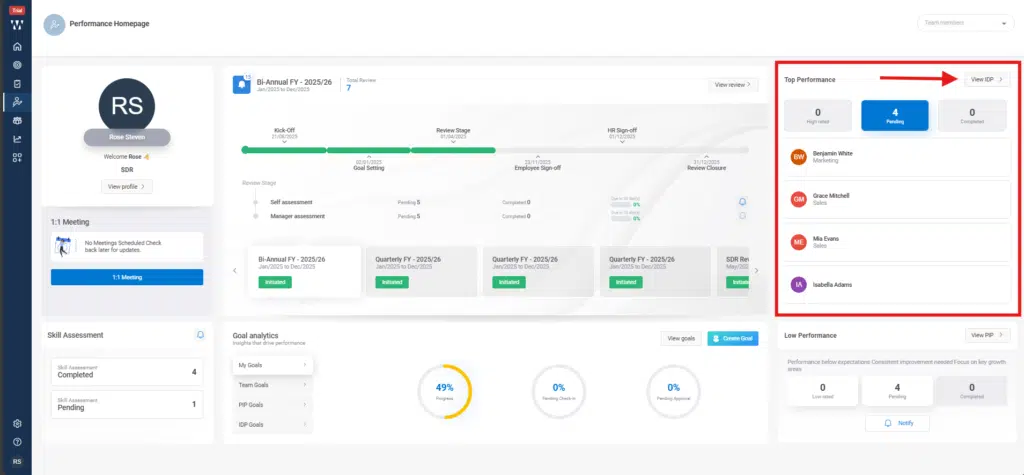Click the BW avatar for Benjamin White
Viewport: 1024px width, 475px height.
tap(798, 157)
